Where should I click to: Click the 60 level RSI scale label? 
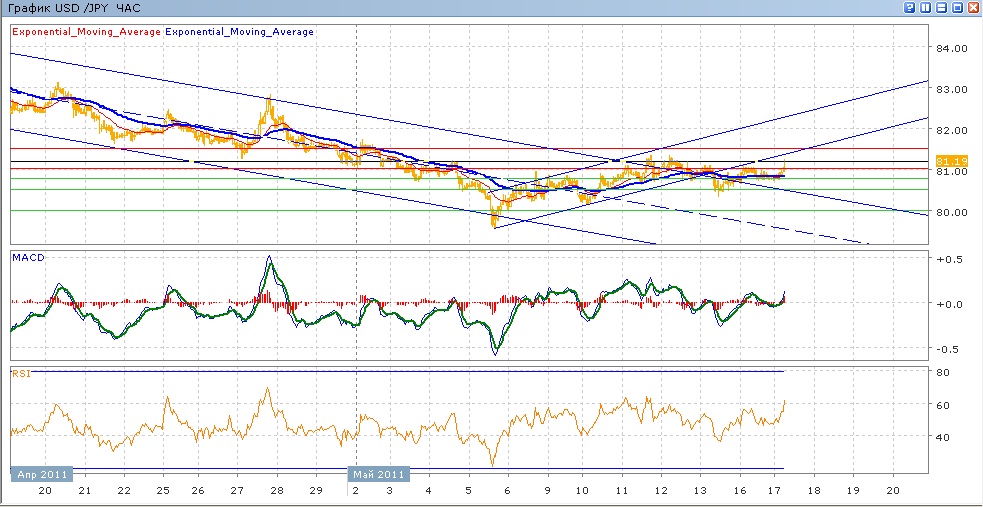942,405
